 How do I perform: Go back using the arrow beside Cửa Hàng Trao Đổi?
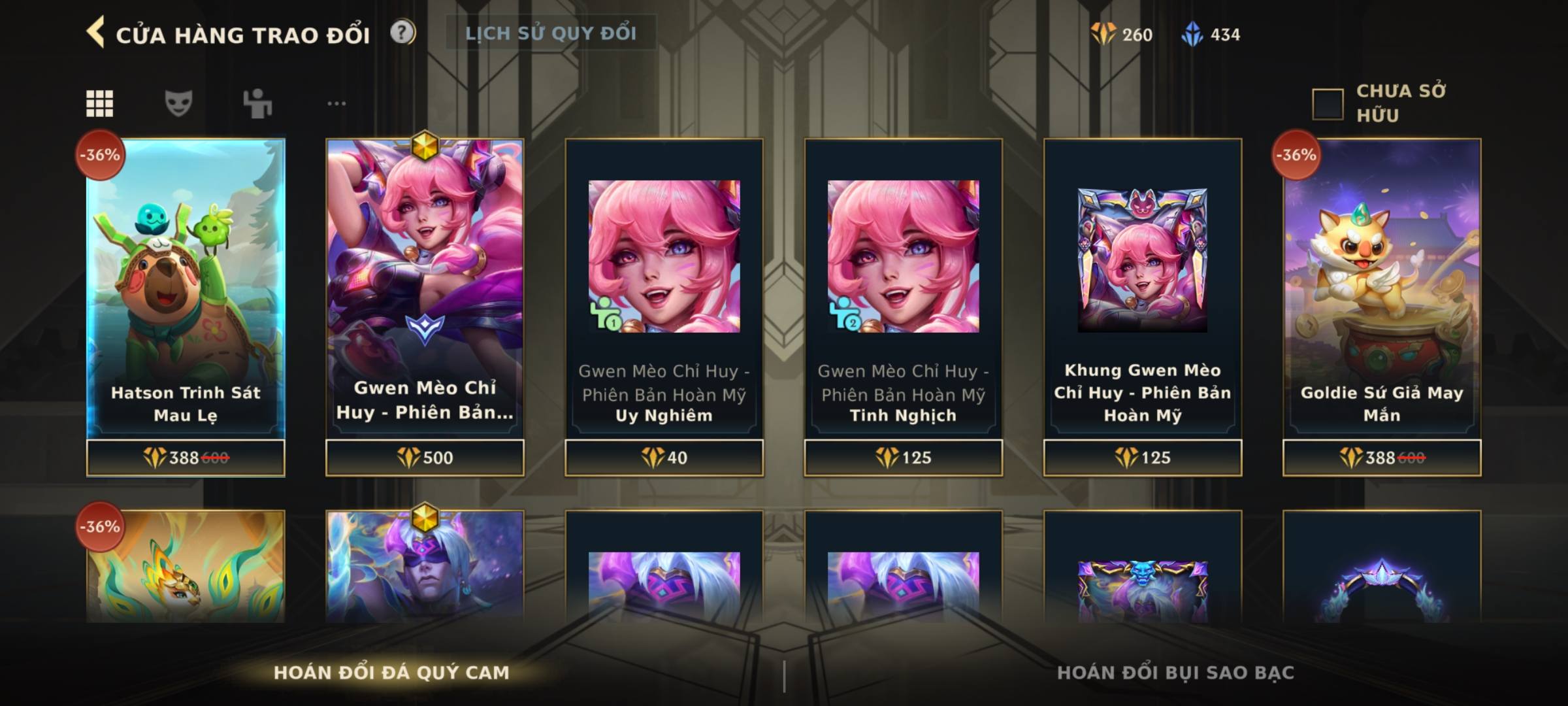coord(95,33)
